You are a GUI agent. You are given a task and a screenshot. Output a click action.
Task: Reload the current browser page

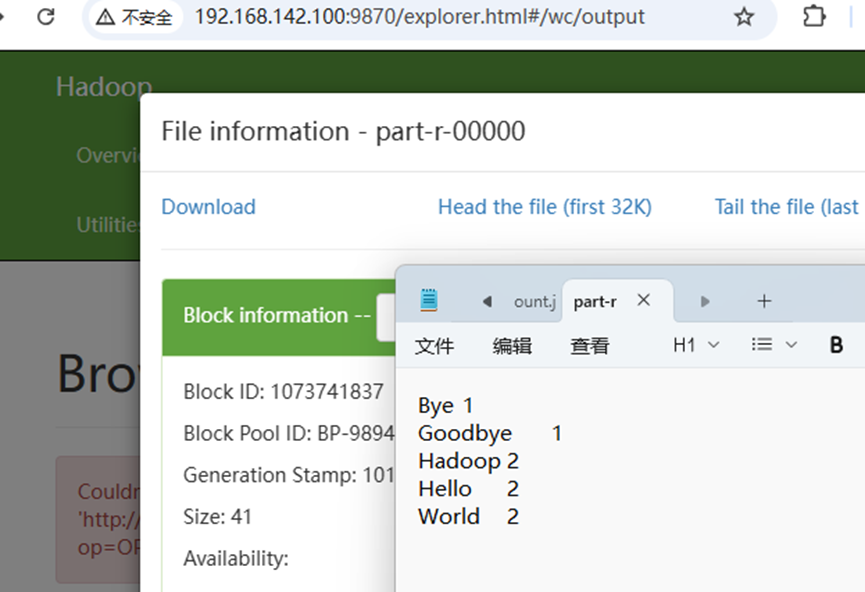(x=46, y=17)
